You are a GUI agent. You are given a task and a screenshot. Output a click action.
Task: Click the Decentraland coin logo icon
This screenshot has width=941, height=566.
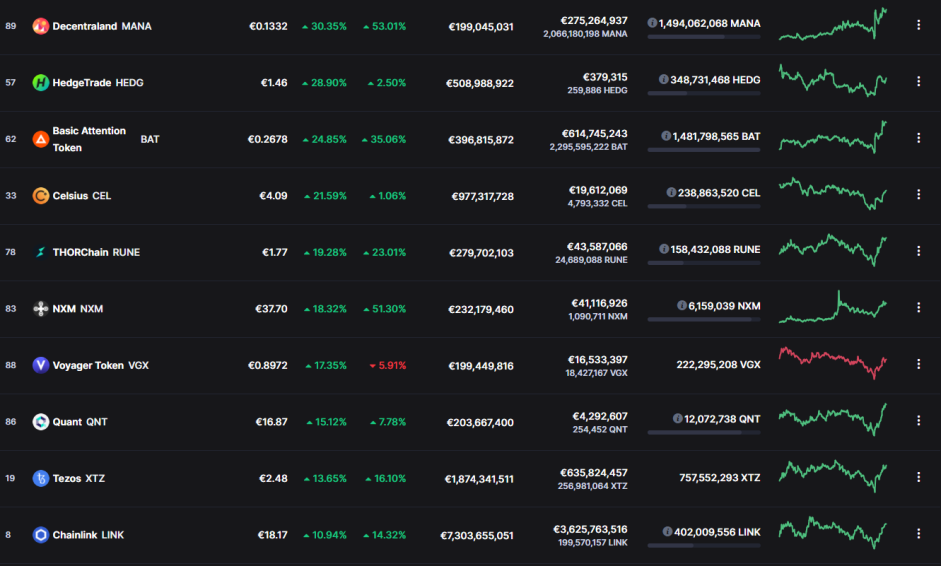tap(40, 26)
